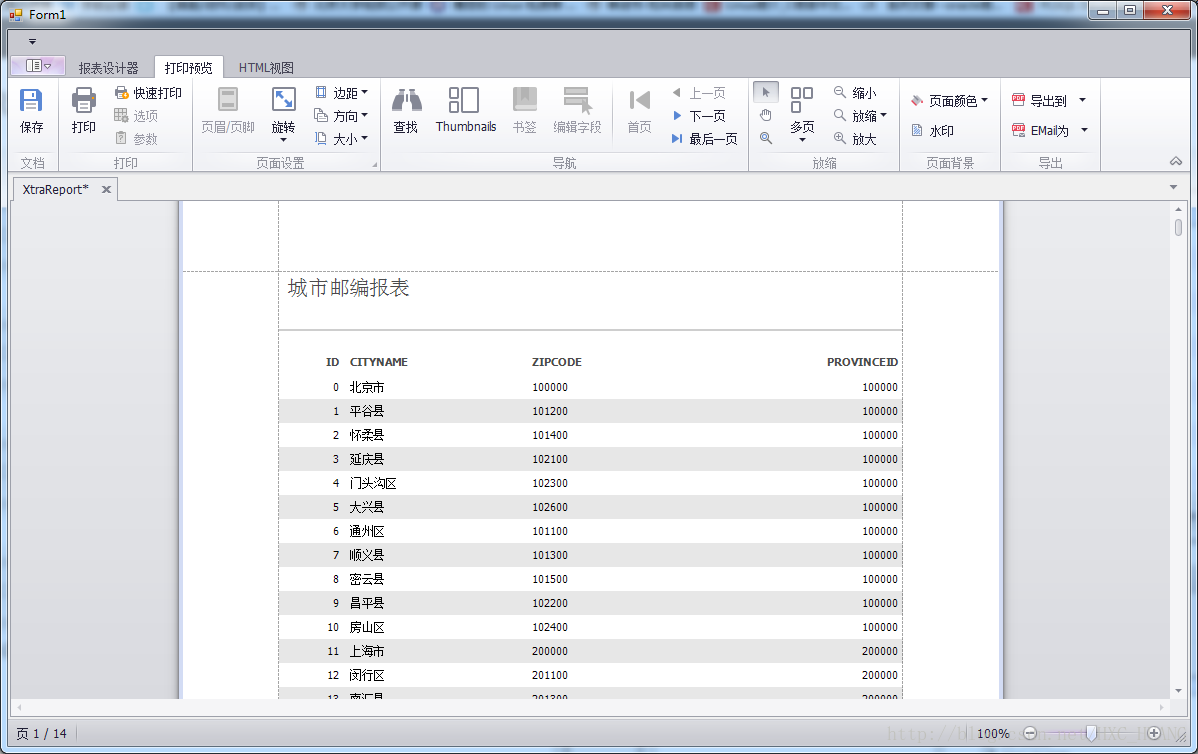
Task: Expand the EMail As dropdown arrow
Action: click(x=1084, y=130)
